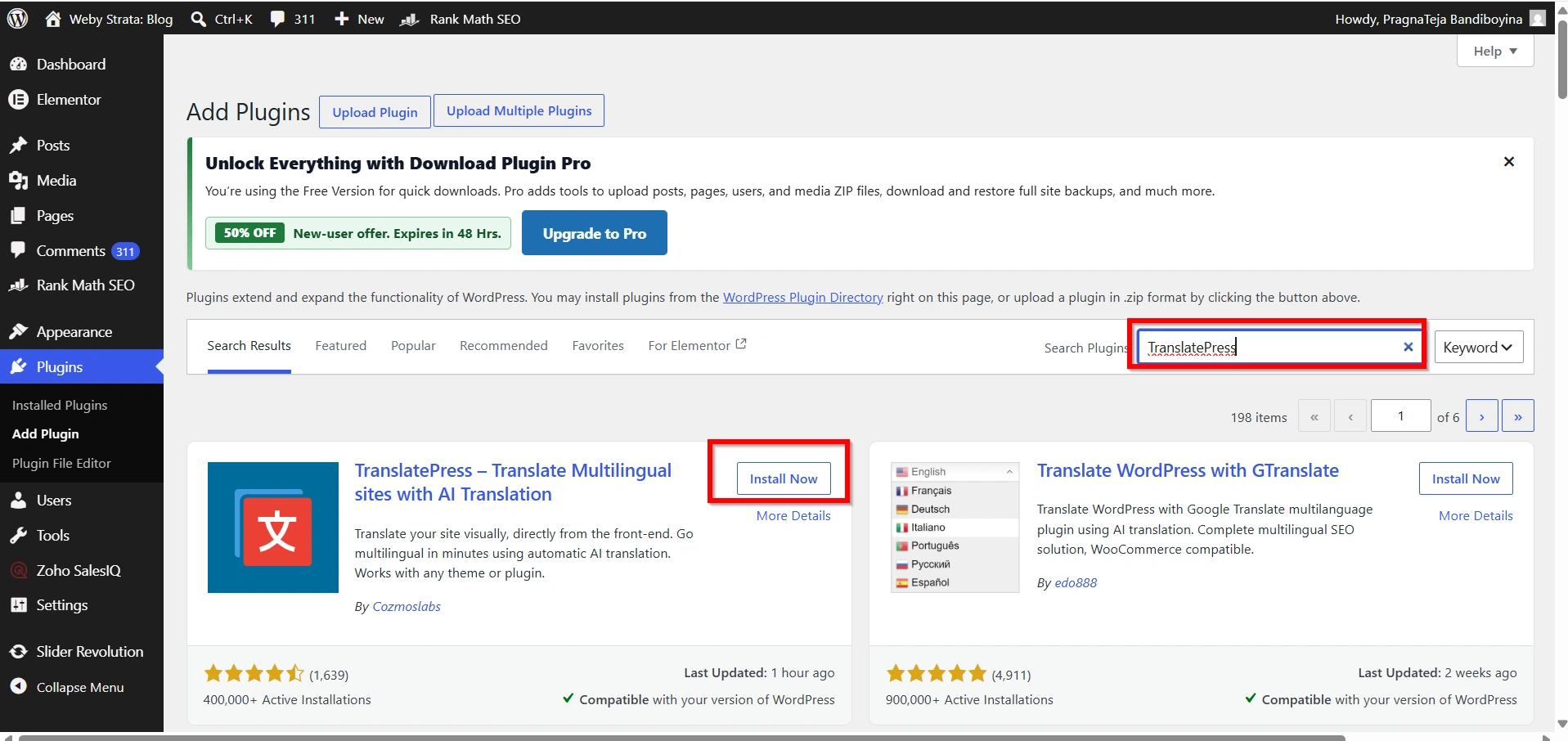Open the comments bubble showing 311
1568x741 pixels.
(x=278, y=19)
